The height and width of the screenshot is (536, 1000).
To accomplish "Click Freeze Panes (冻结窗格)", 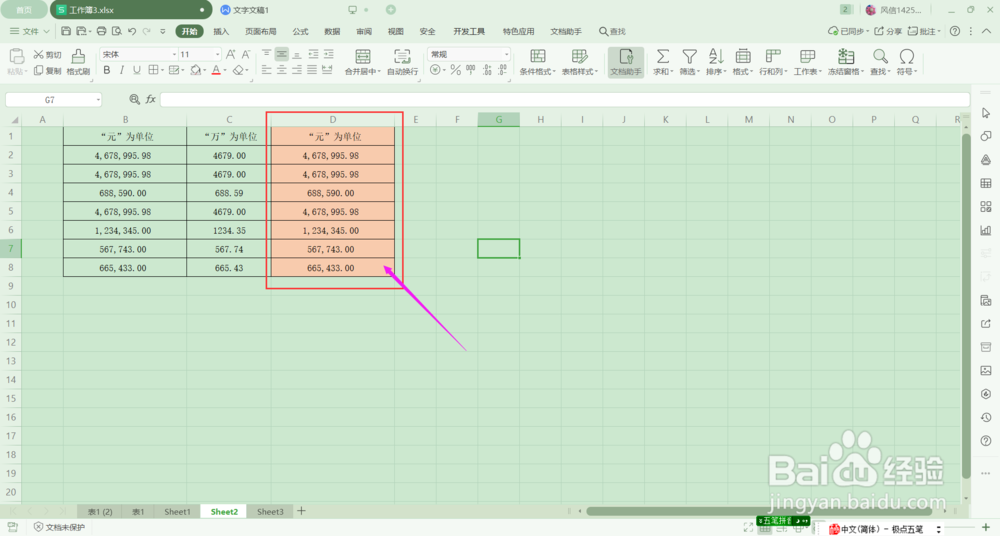I will click(846, 62).
